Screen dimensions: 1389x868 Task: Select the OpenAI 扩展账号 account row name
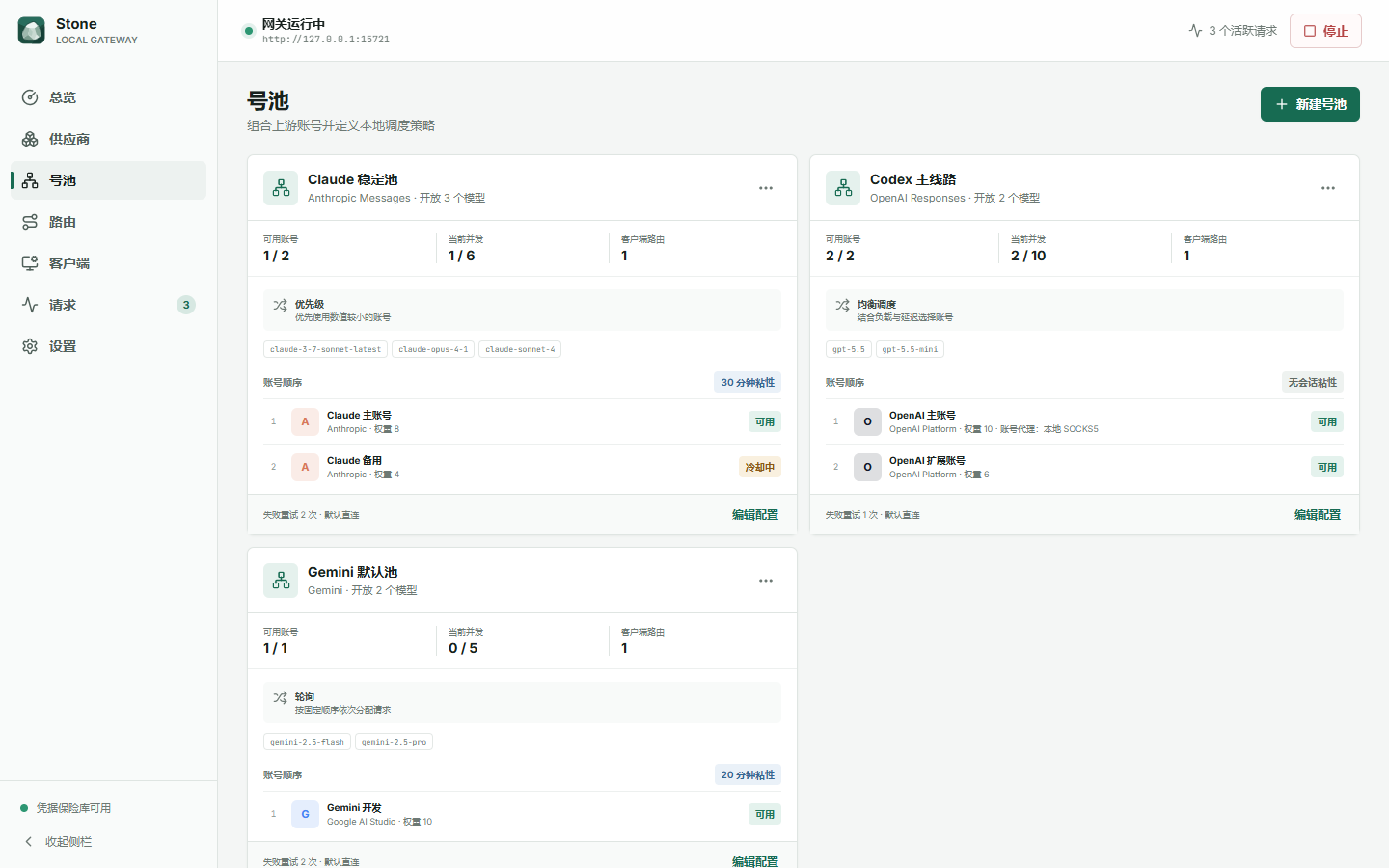tap(927, 461)
